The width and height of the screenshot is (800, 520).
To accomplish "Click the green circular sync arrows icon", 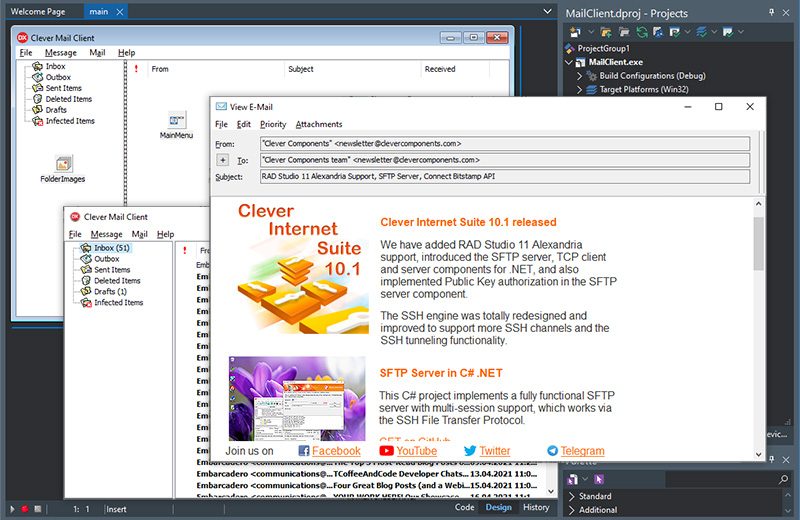I will coord(642,32).
